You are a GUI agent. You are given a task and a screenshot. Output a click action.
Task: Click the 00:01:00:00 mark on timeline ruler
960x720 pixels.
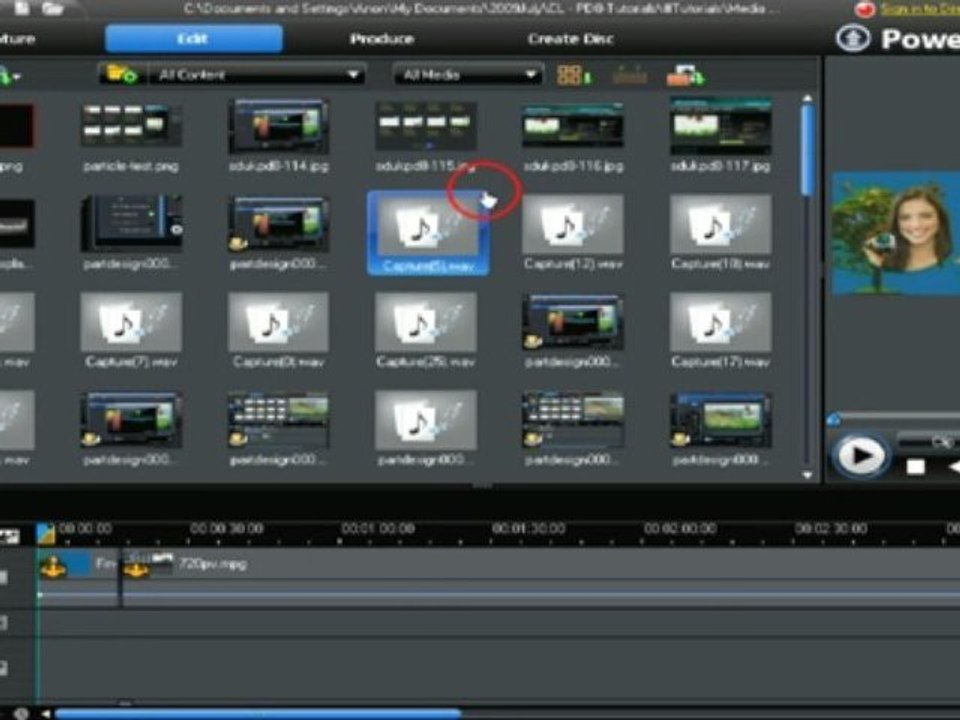coord(378,528)
